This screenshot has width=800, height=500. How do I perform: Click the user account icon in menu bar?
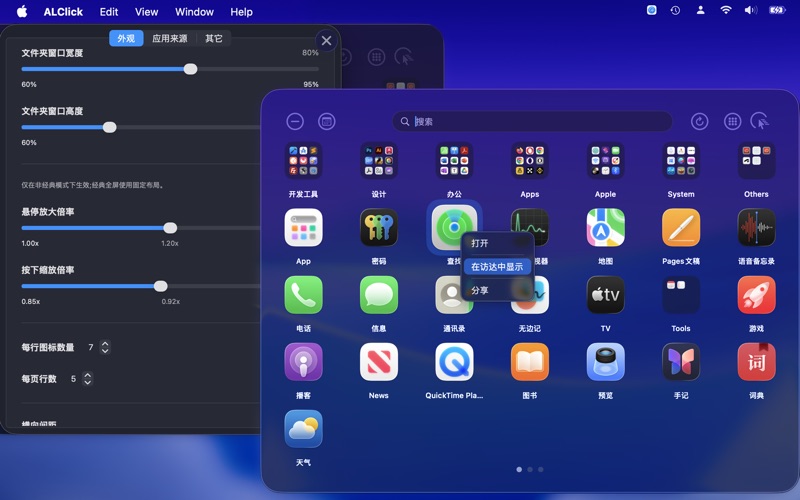click(701, 10)
